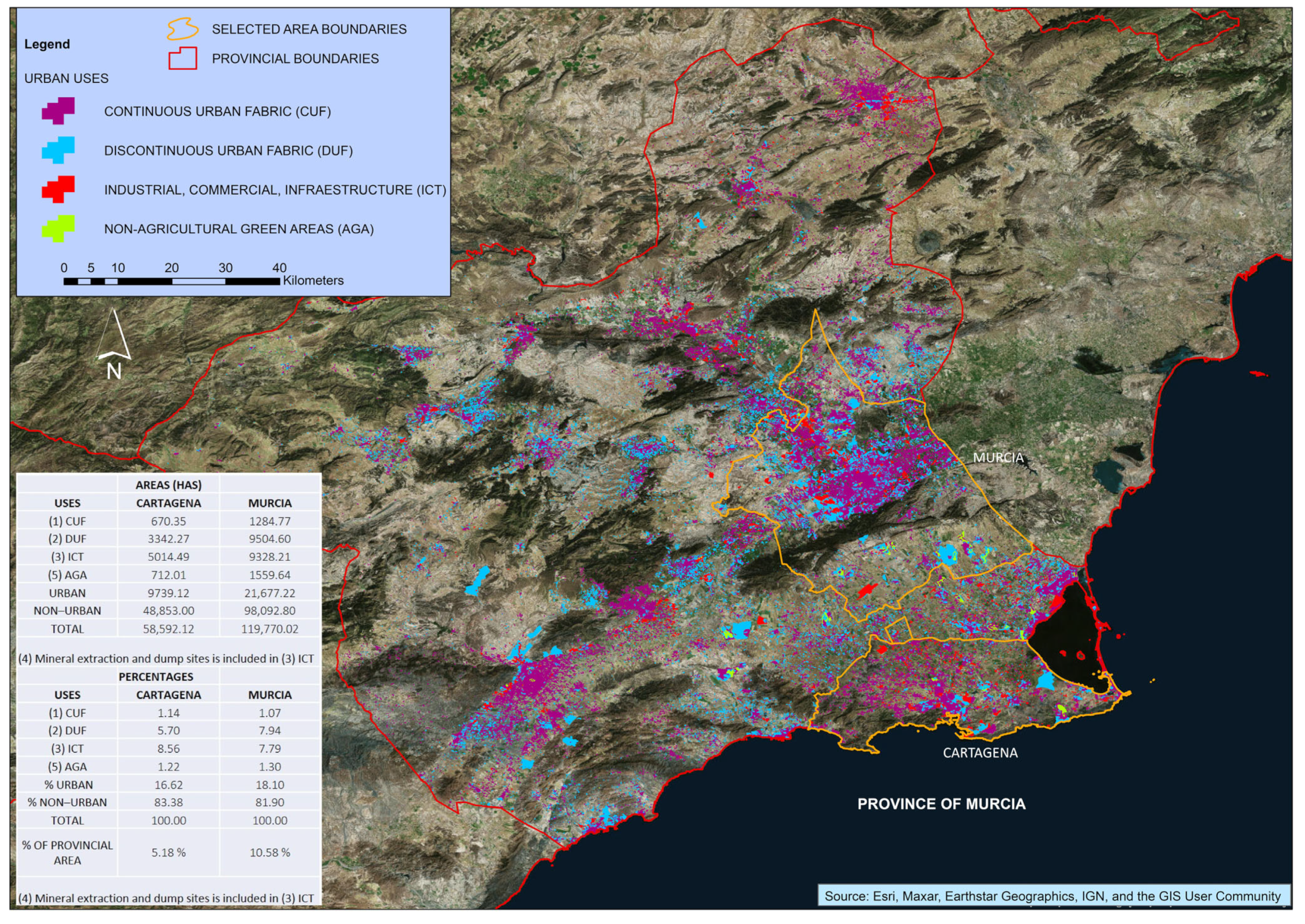The height and width of the screenshot is (924, 1305).
Task: Click the cyan Discontinuous Urban Fabric legend swatch
Action: click(x=58, y=150)
